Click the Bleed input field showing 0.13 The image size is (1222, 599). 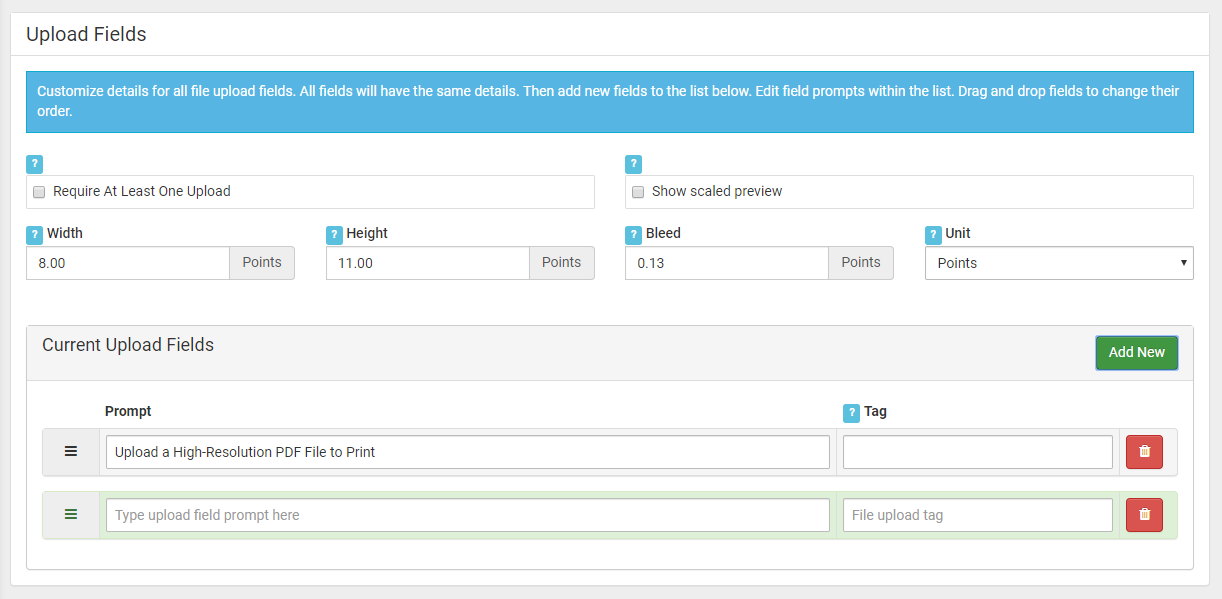[727, 263]
